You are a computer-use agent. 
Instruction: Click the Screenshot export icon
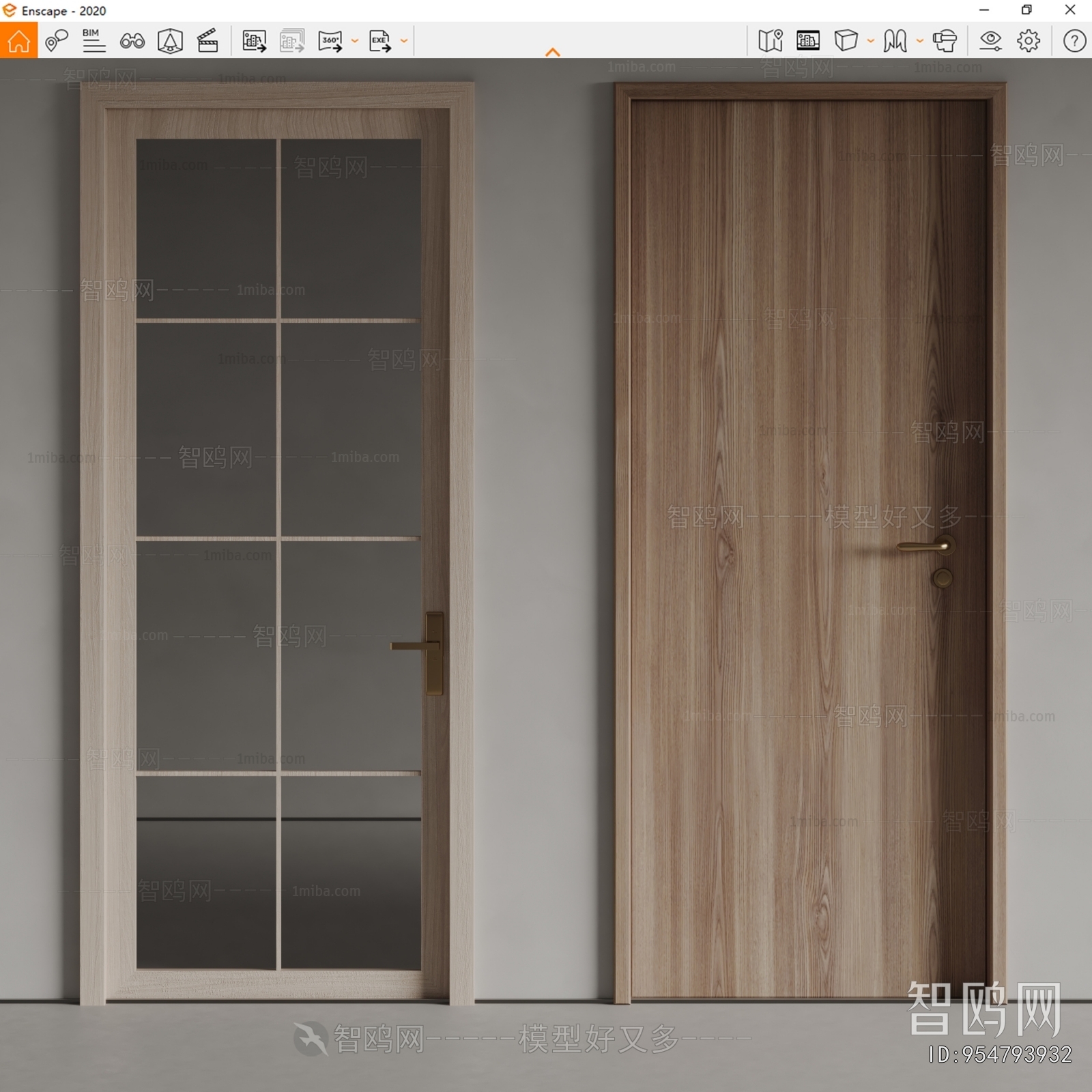pyautogui.click(x=254, y=41)
